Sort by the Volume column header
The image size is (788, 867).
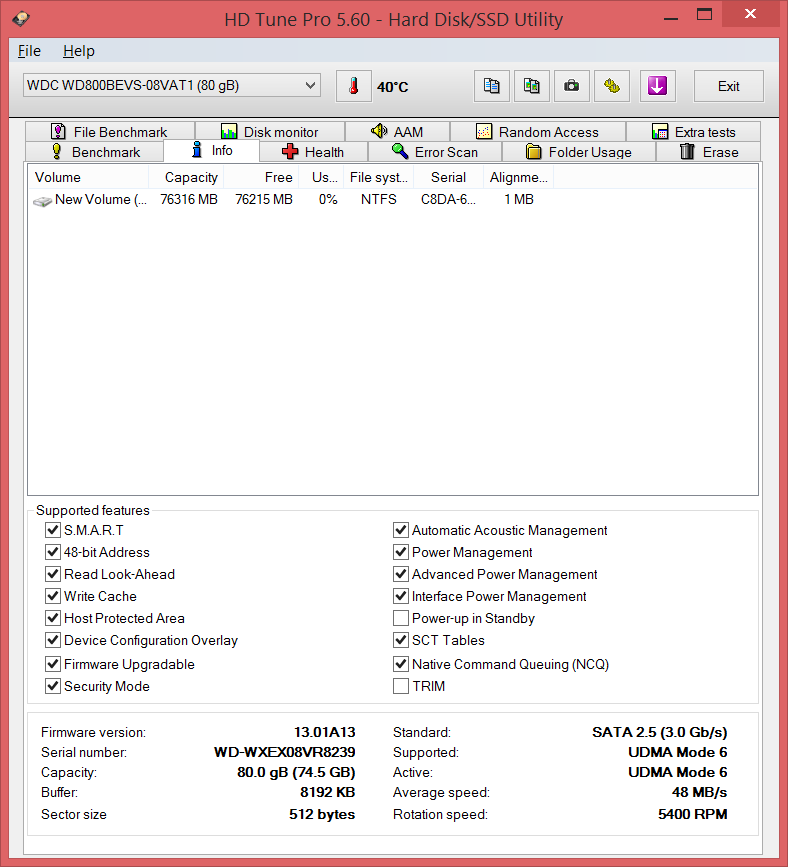click(x=88, y=177)
